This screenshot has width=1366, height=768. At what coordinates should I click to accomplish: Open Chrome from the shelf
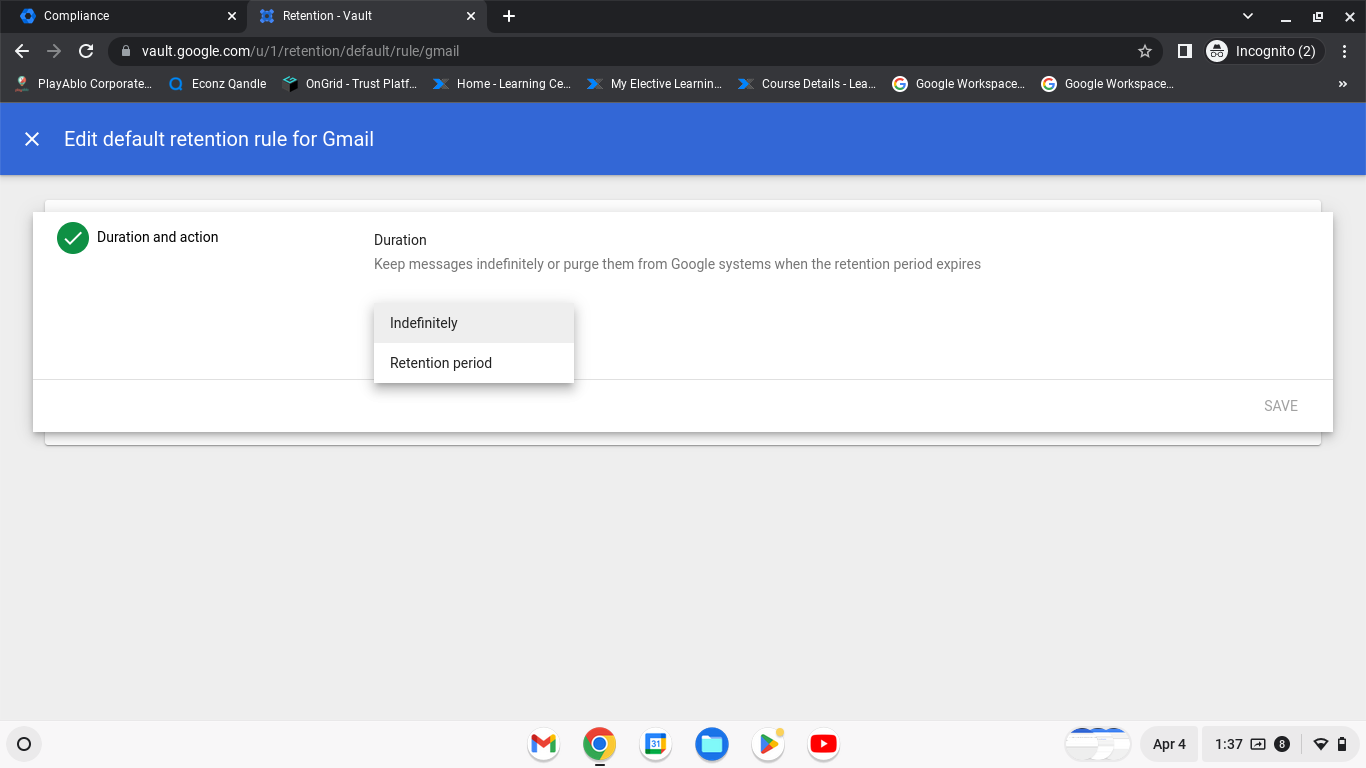(599, 744)
